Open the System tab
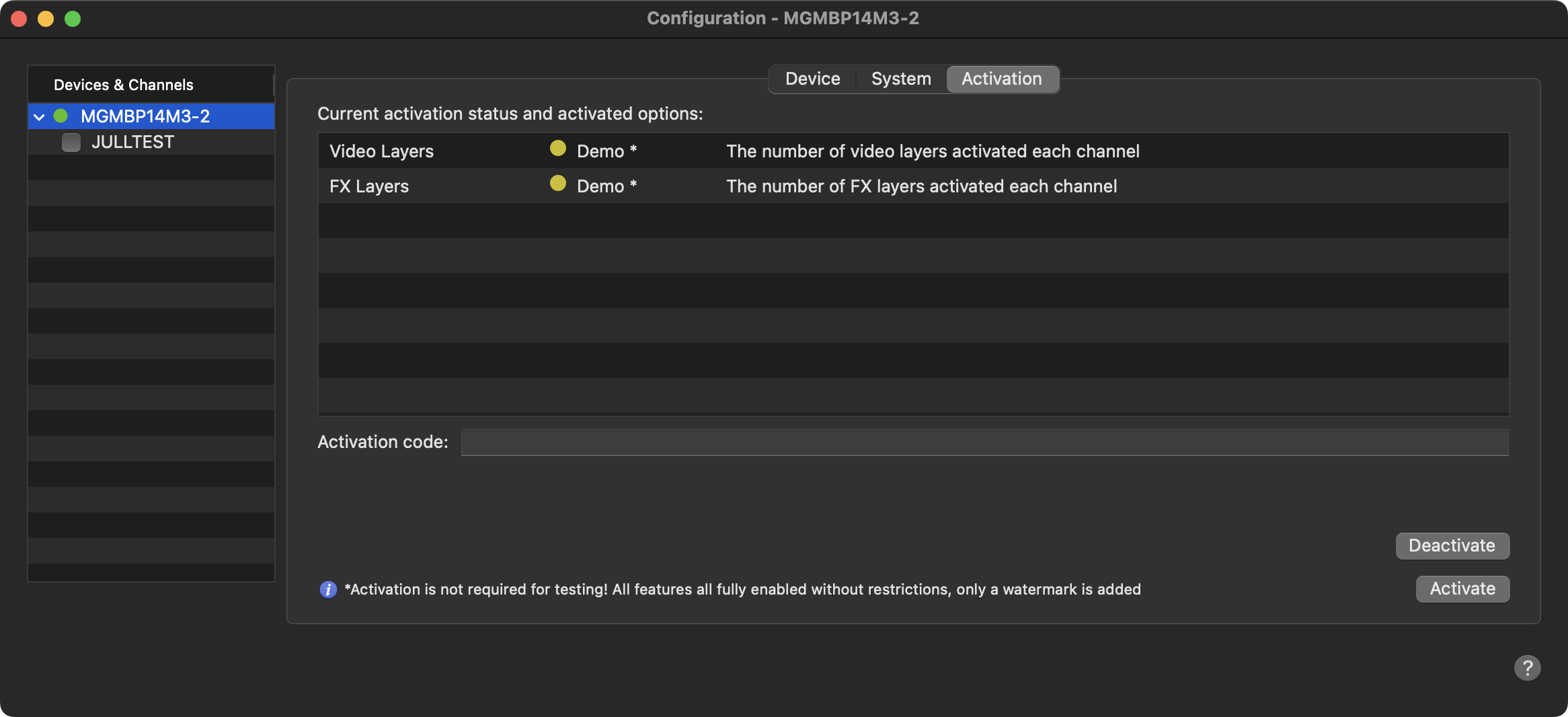Viewport: 1568px width, 717px height. (901, 79)
